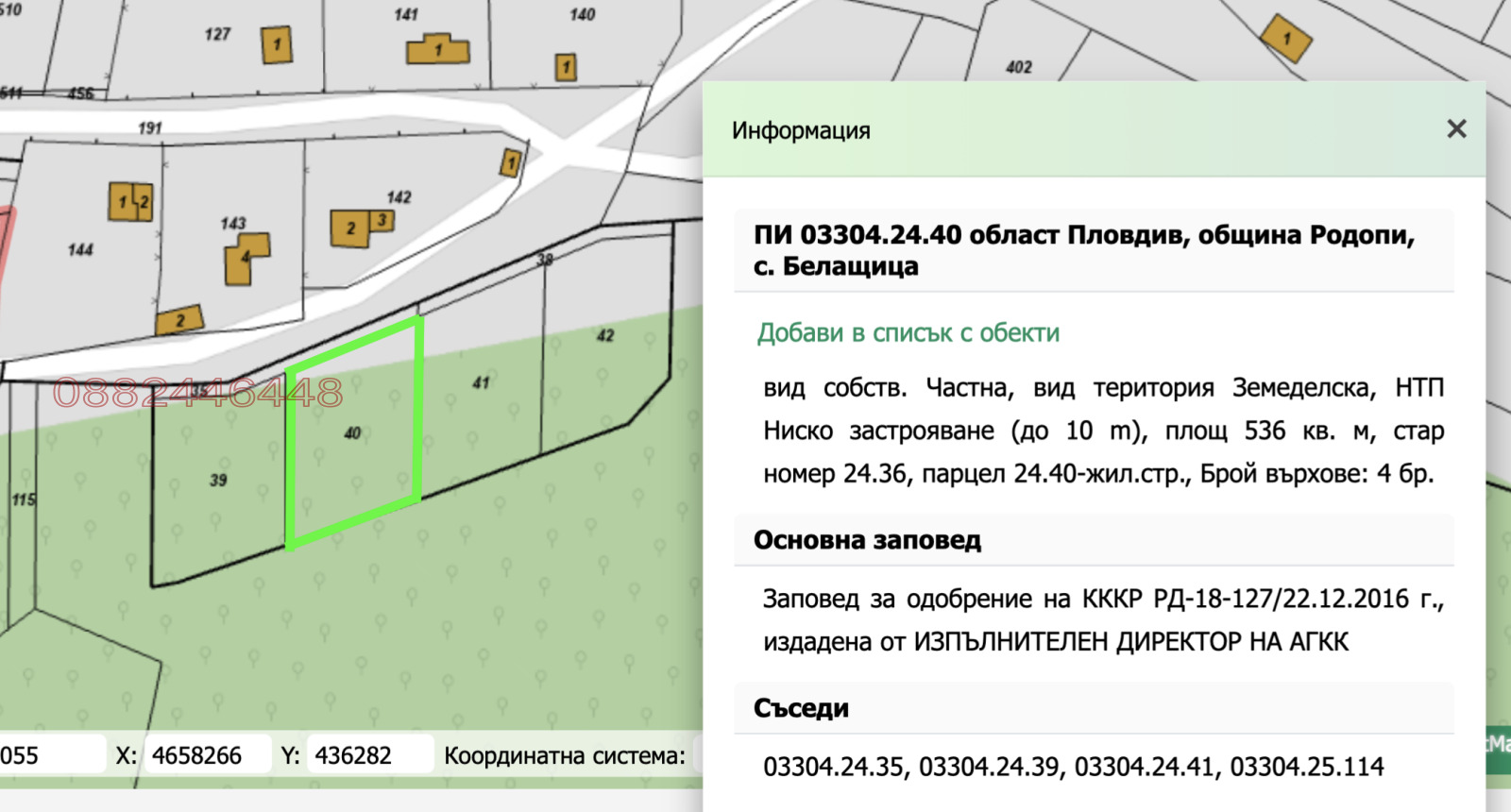The image size is (1511, 812).
Task: Click parcel 144 label on the map
Action: 80,250
